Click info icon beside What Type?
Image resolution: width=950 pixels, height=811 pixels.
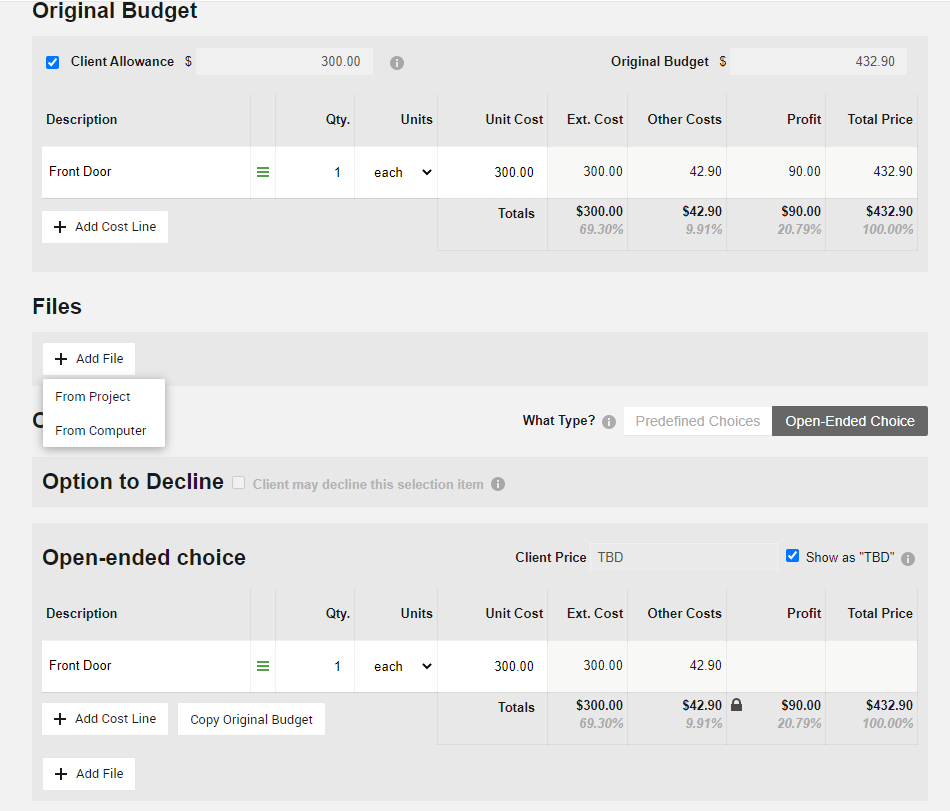(x=609, y=422)
